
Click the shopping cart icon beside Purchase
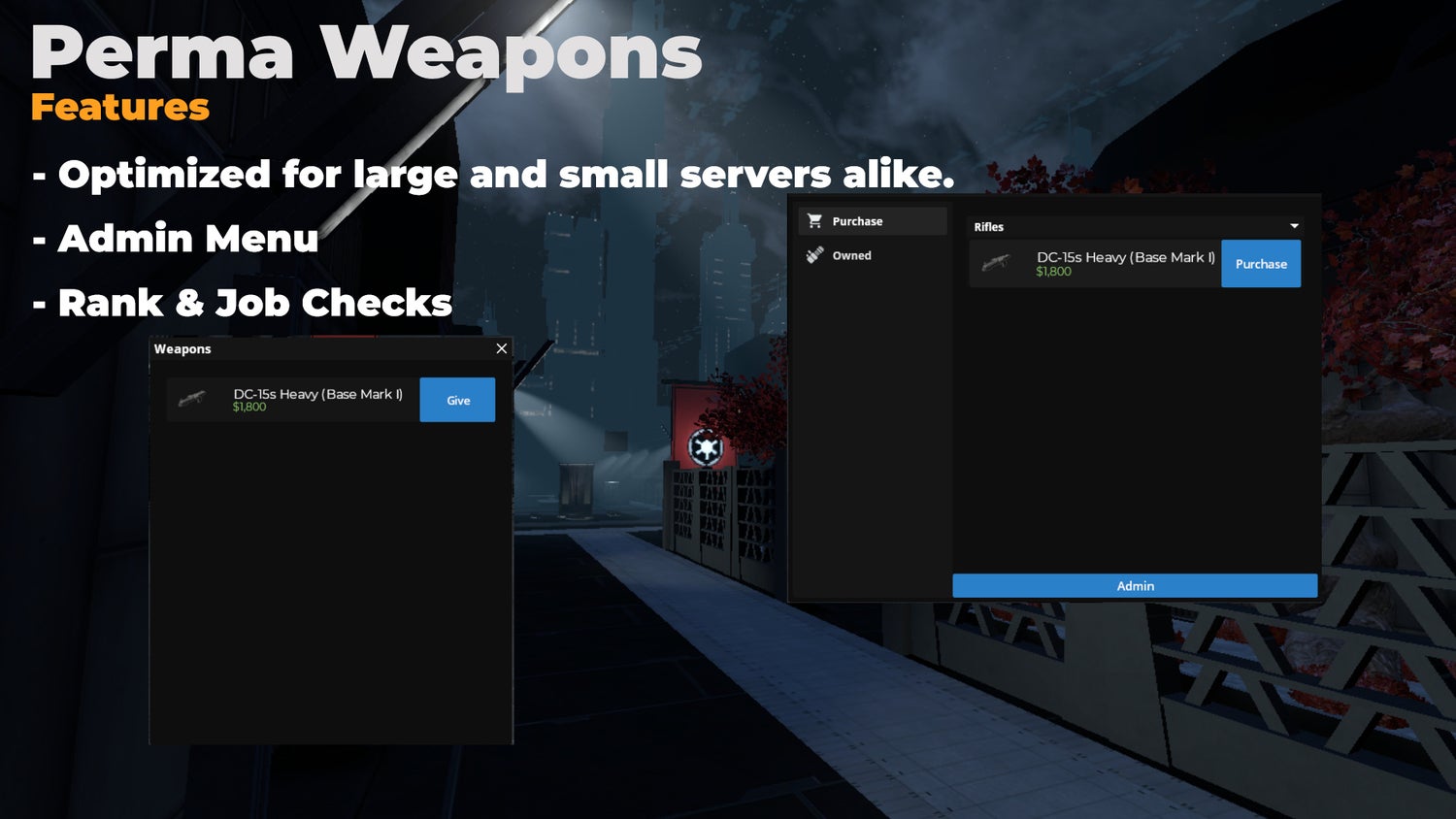coord(814,221)
